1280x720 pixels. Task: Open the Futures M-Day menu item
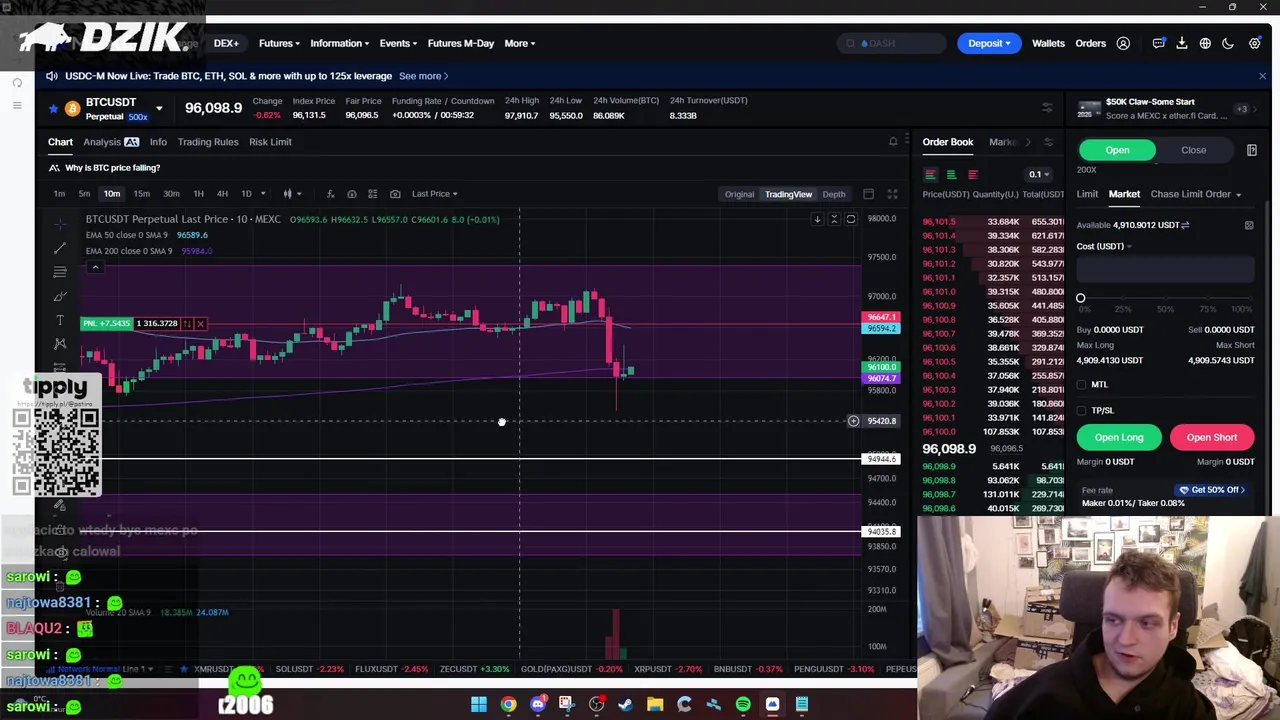pos(461,43)
